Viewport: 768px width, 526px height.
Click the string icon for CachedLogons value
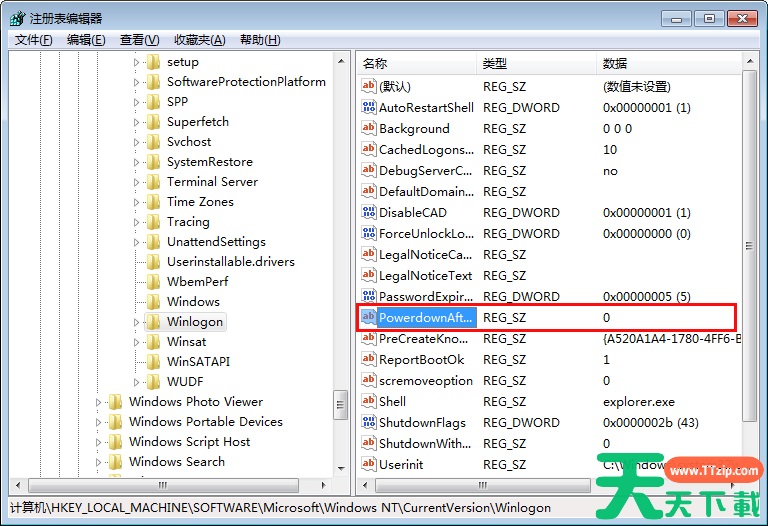click(368, 149)
